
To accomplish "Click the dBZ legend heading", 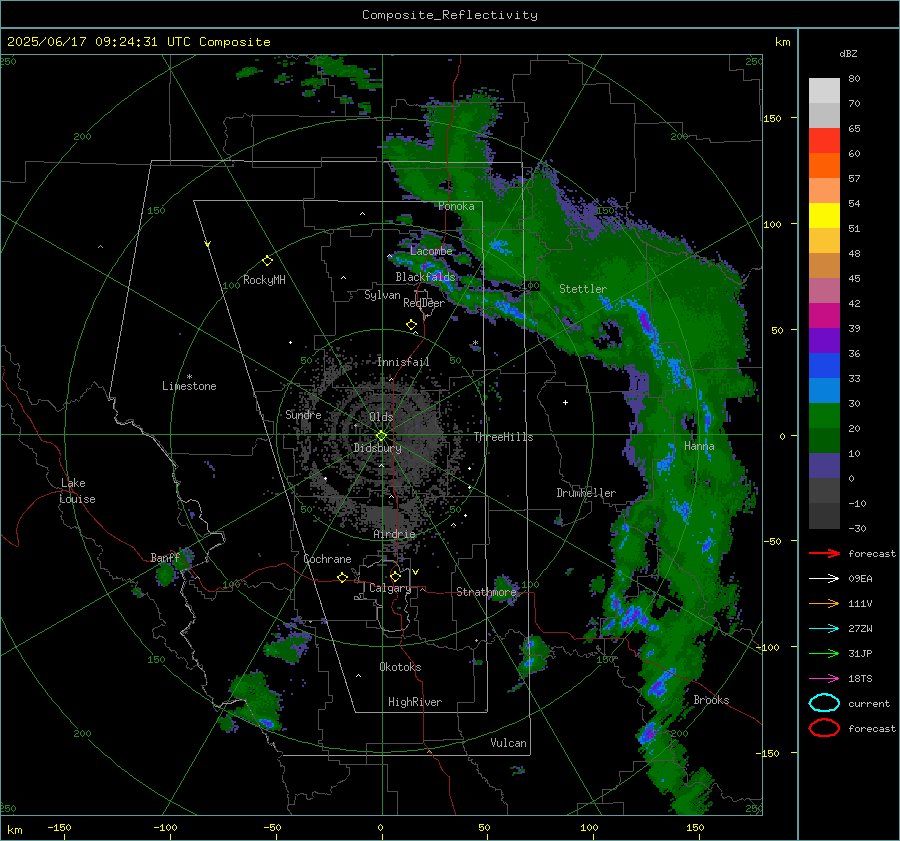I will coord(848,53).
